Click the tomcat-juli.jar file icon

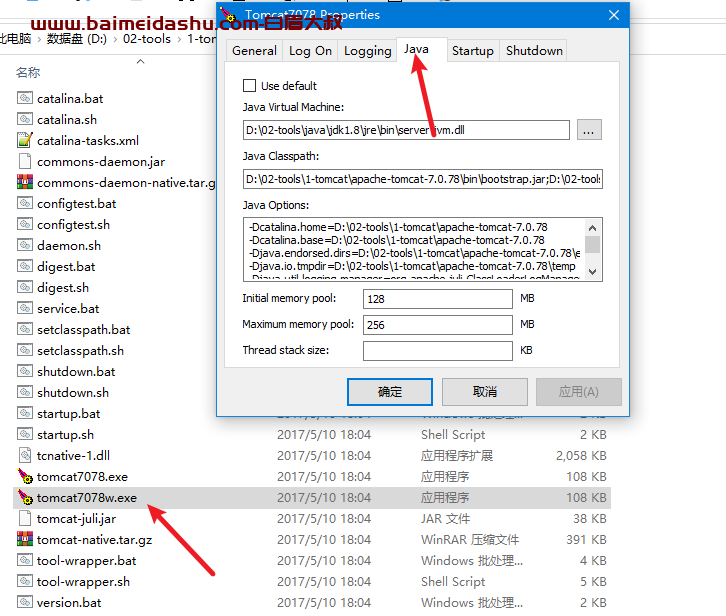point(25,518)
